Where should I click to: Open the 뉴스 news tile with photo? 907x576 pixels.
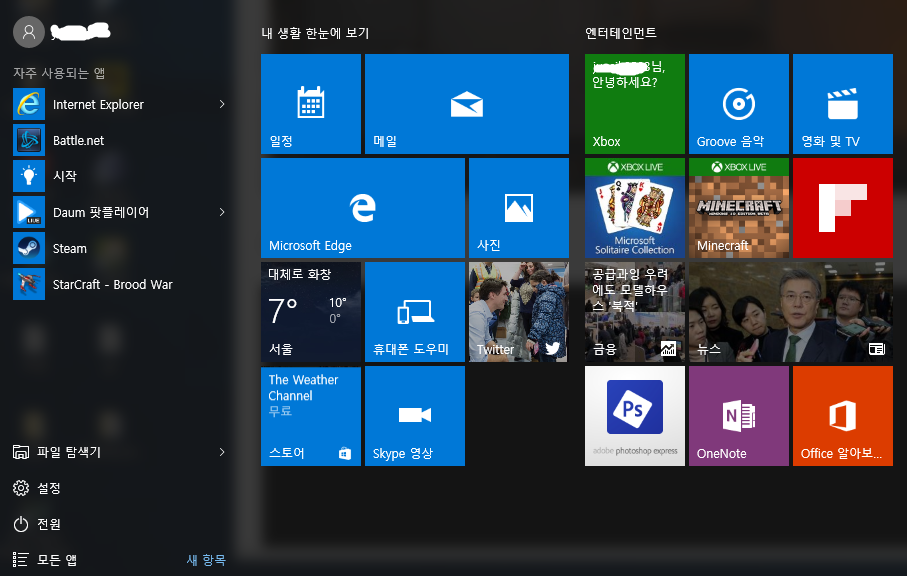790,312
